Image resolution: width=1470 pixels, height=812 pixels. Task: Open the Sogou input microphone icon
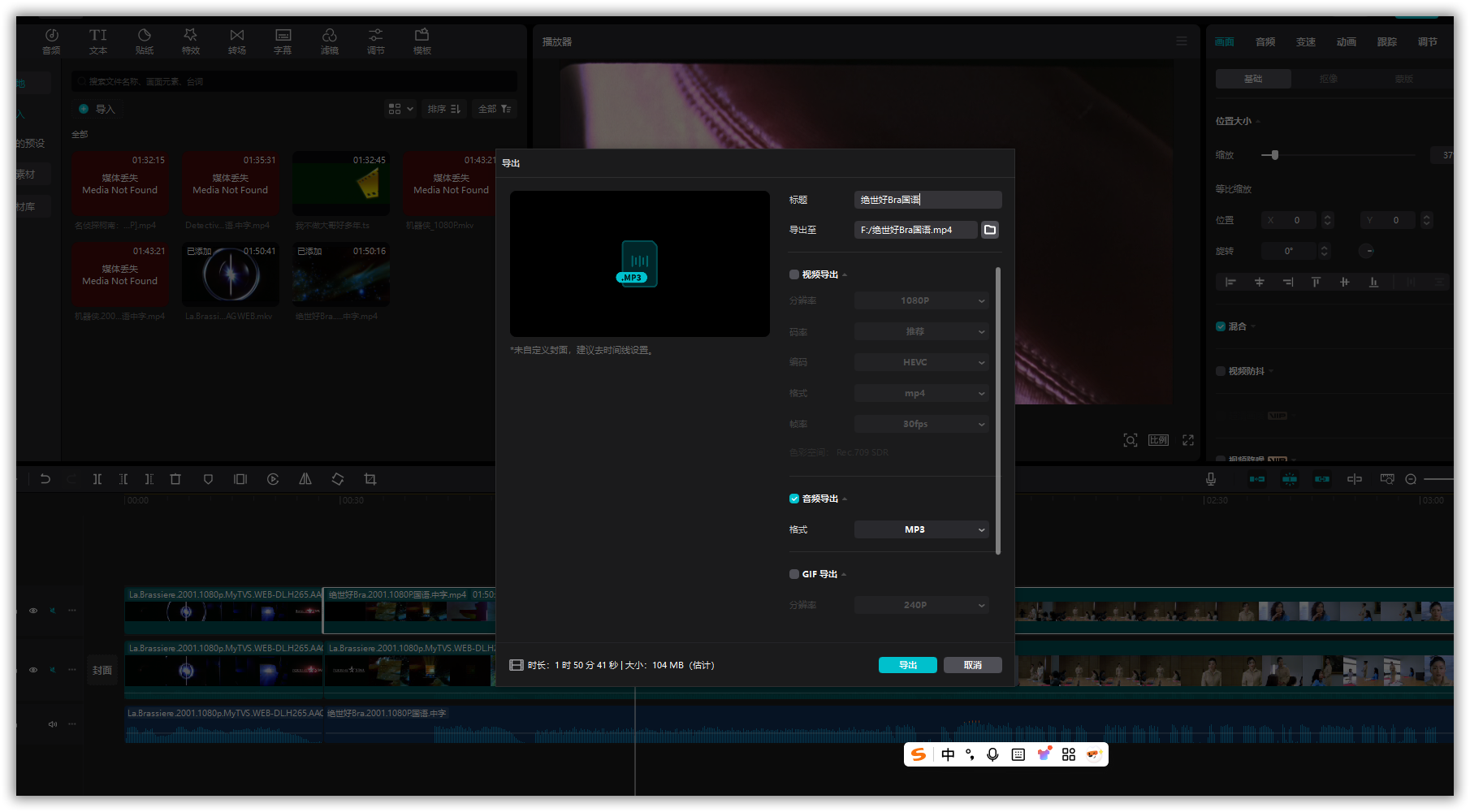(x=992, y=754)
